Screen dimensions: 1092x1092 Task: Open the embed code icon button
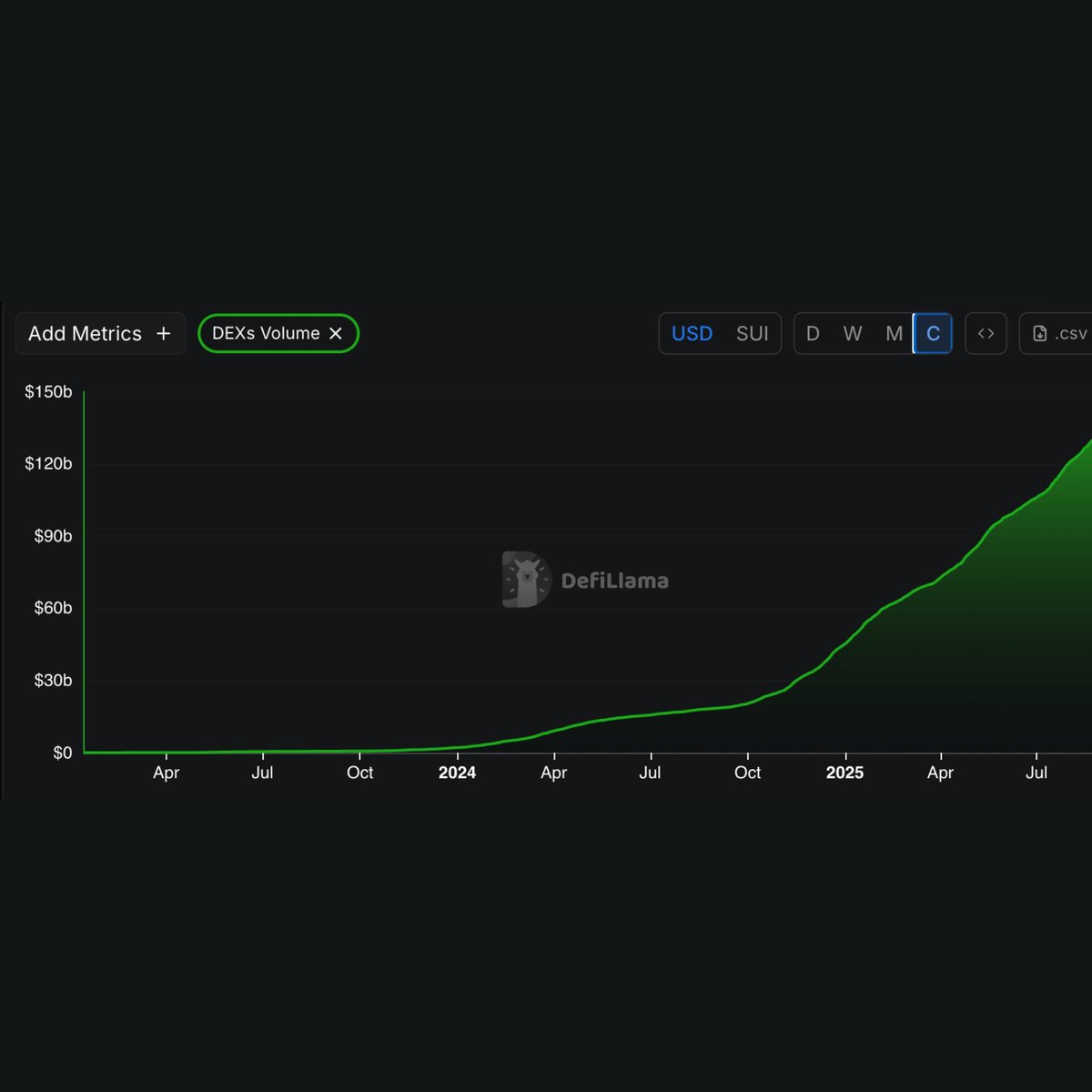click(986, 334)
